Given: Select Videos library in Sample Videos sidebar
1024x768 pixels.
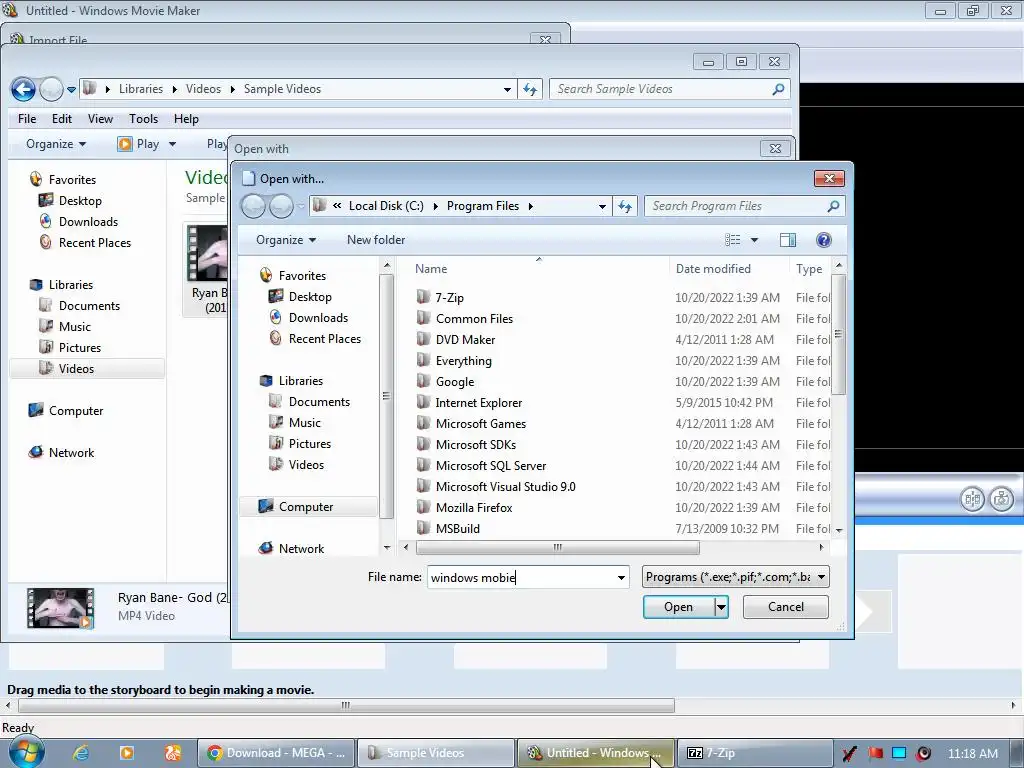Looking at the screenshot, I should [76, 369].
